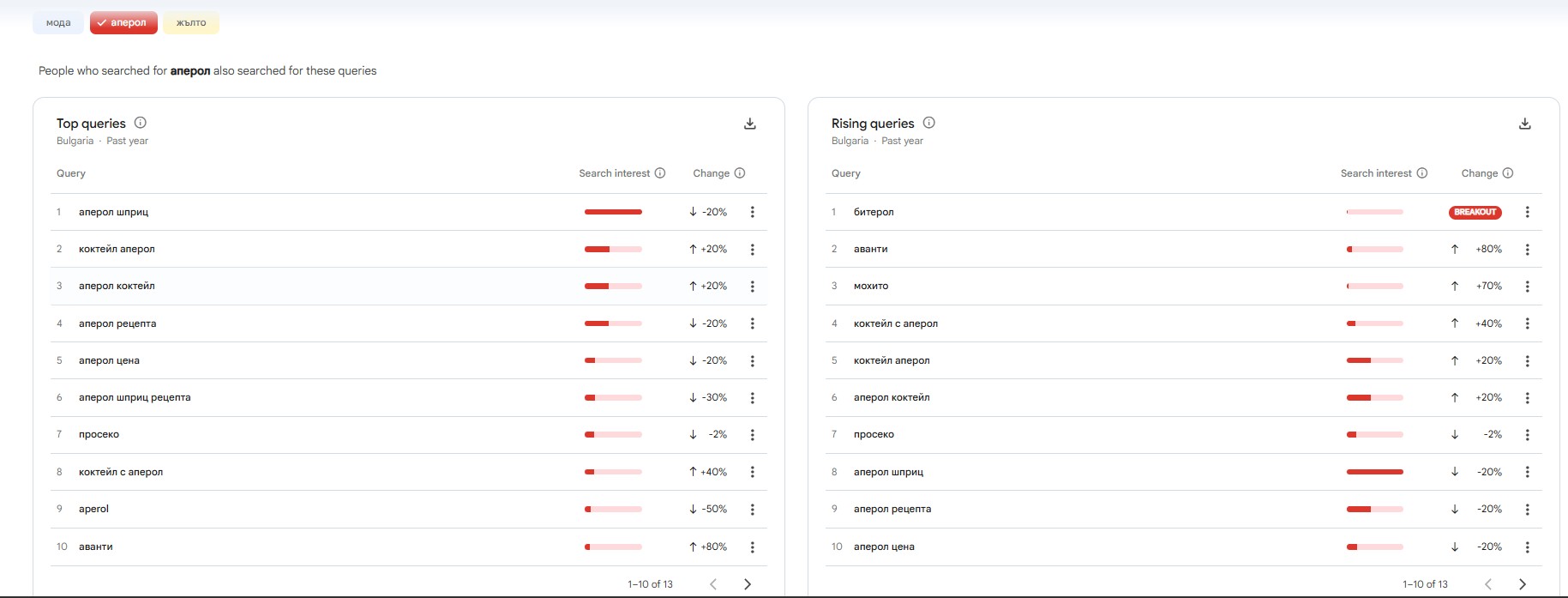Click search interest bar for rising битерол
The height and width of the screenshot is (598, 1568).
click(x=1375, y=212)
